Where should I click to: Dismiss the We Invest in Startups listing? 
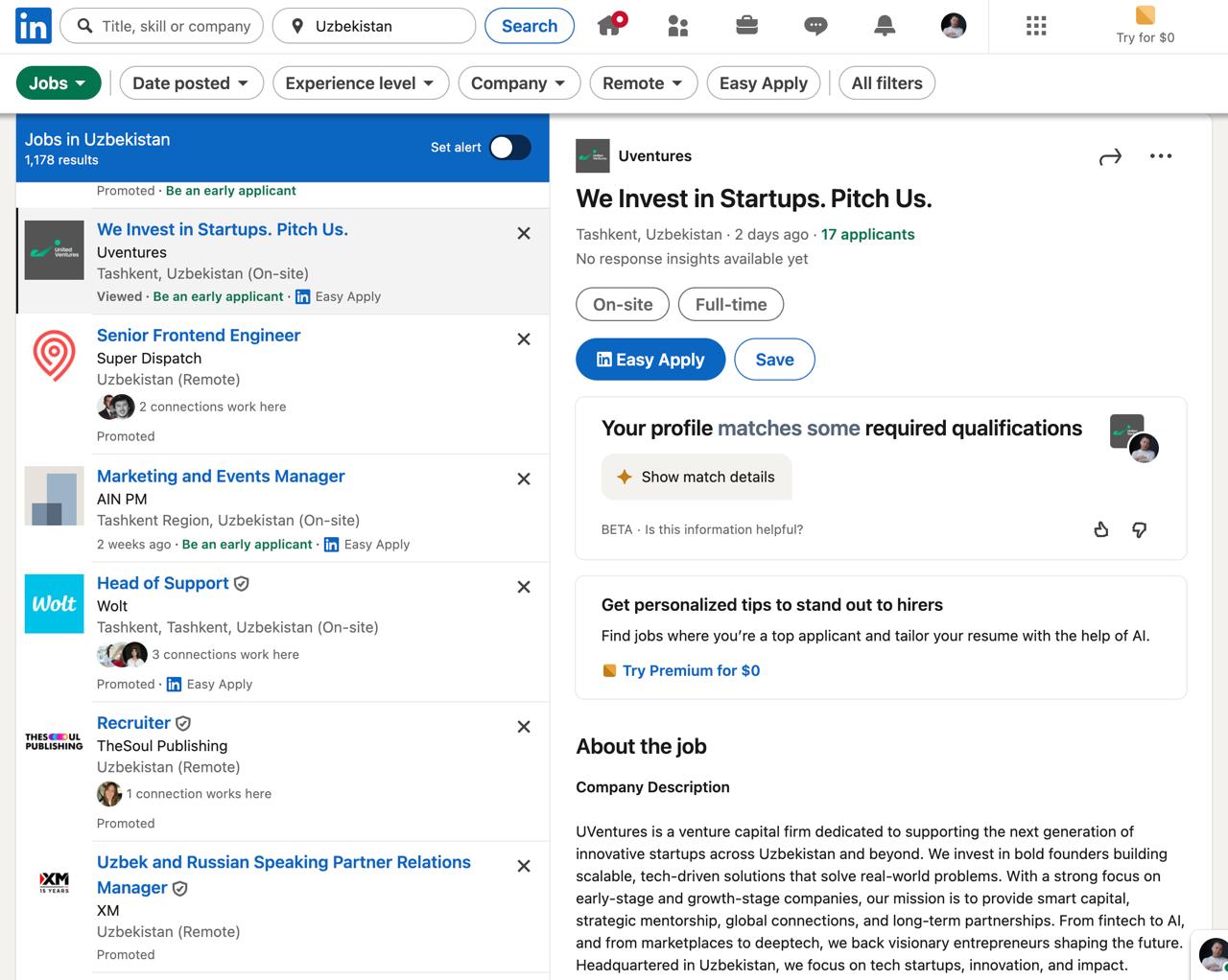[x=524, y=233]
